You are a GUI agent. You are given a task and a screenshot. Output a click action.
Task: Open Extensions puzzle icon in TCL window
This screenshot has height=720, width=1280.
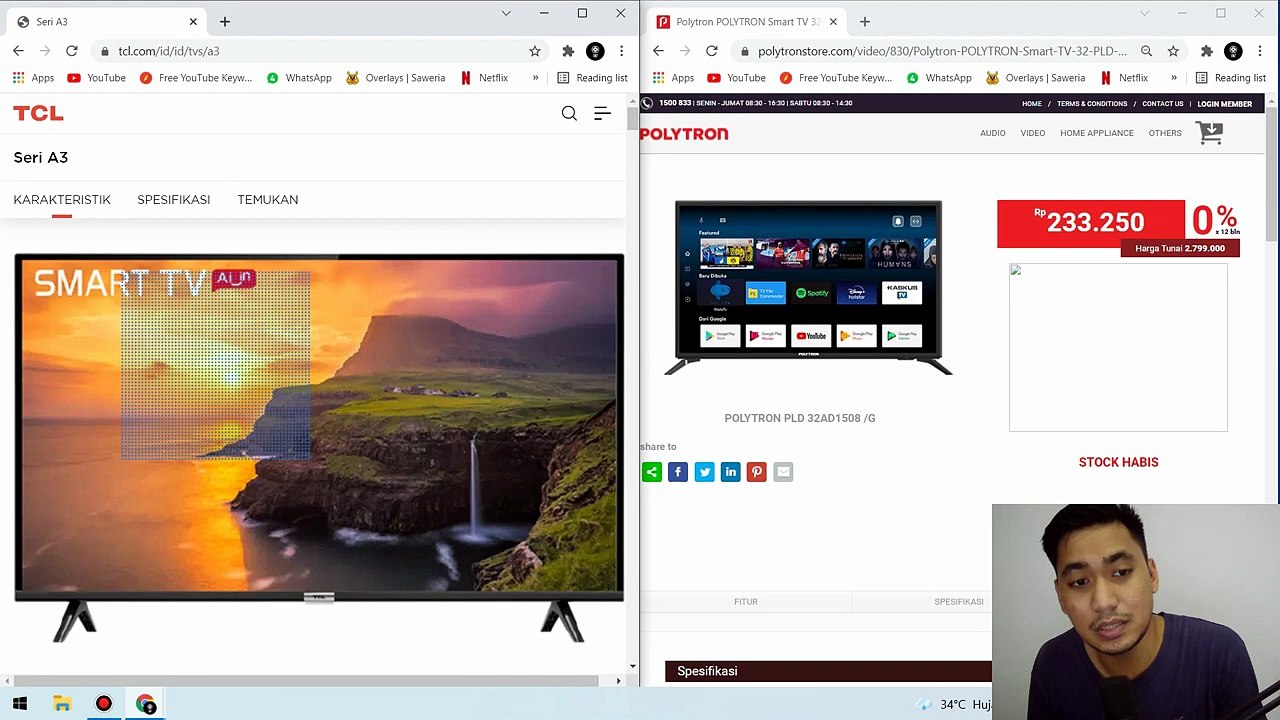click(x=568, y=51)
